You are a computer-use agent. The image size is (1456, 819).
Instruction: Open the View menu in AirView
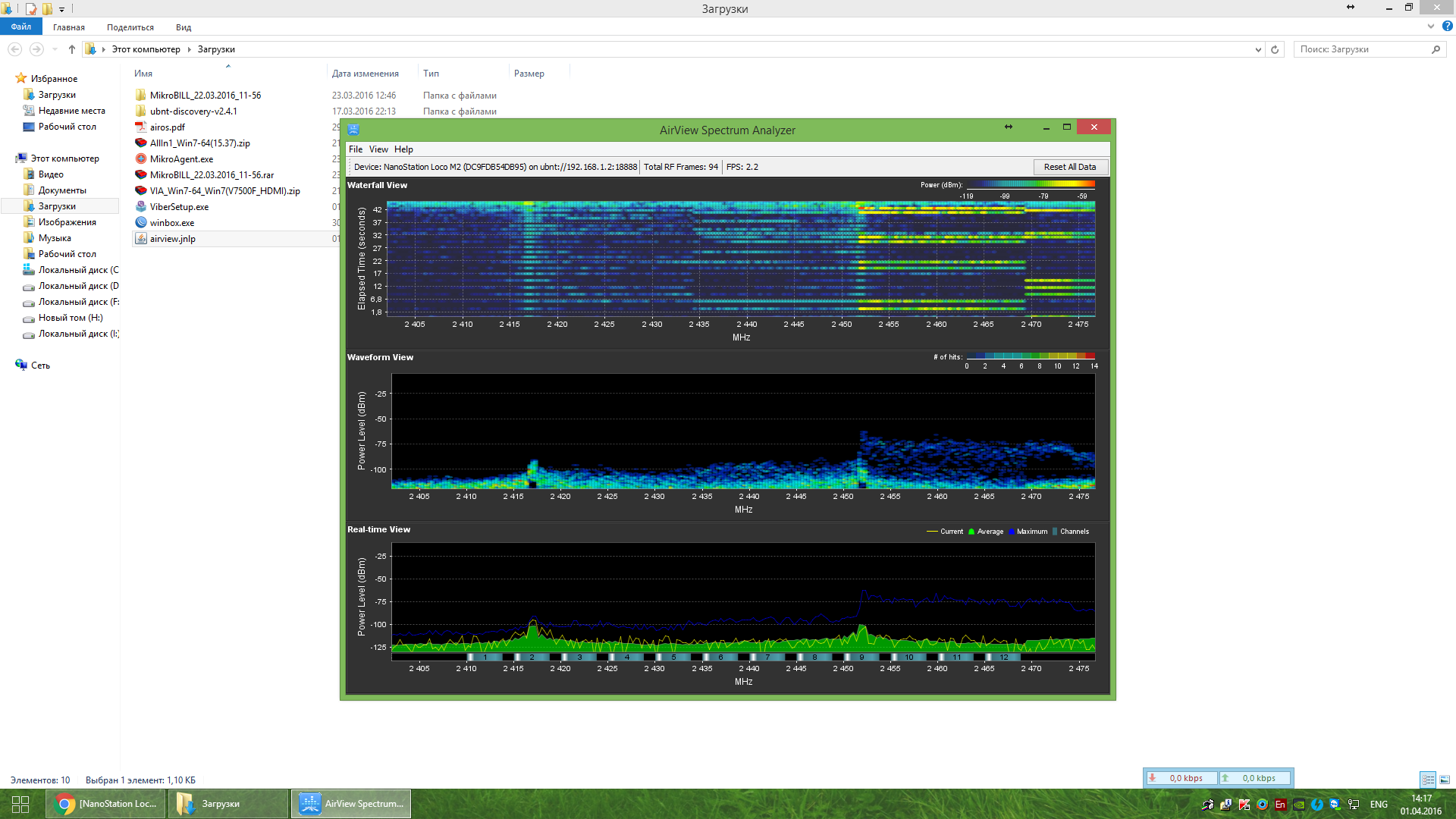pyautogui.click(x=378, y=149)
